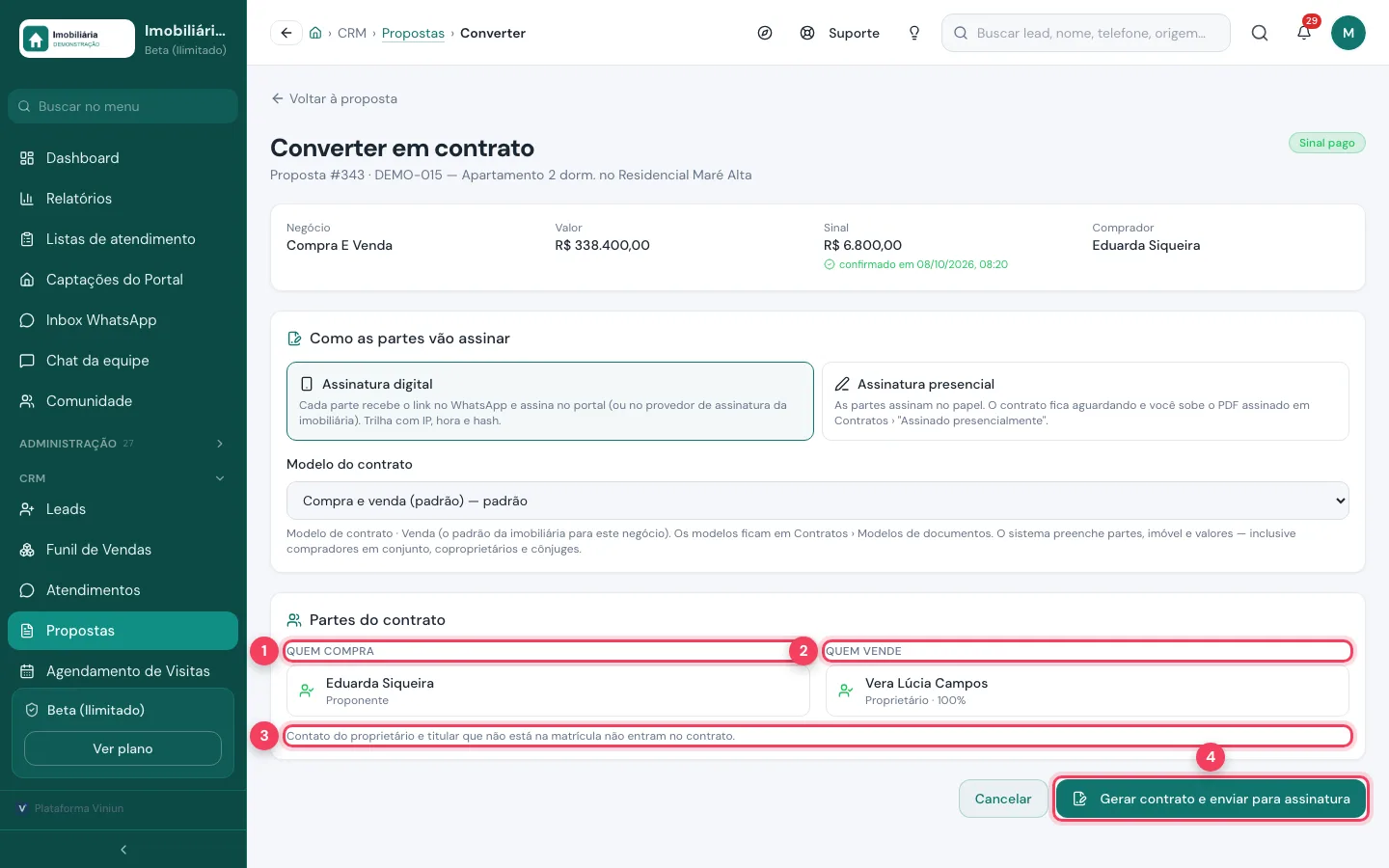Open the Modelo do contrato dropdown
Image resolution: width=1389 pixels, height=868 pixels.
(x=817, y=501)
